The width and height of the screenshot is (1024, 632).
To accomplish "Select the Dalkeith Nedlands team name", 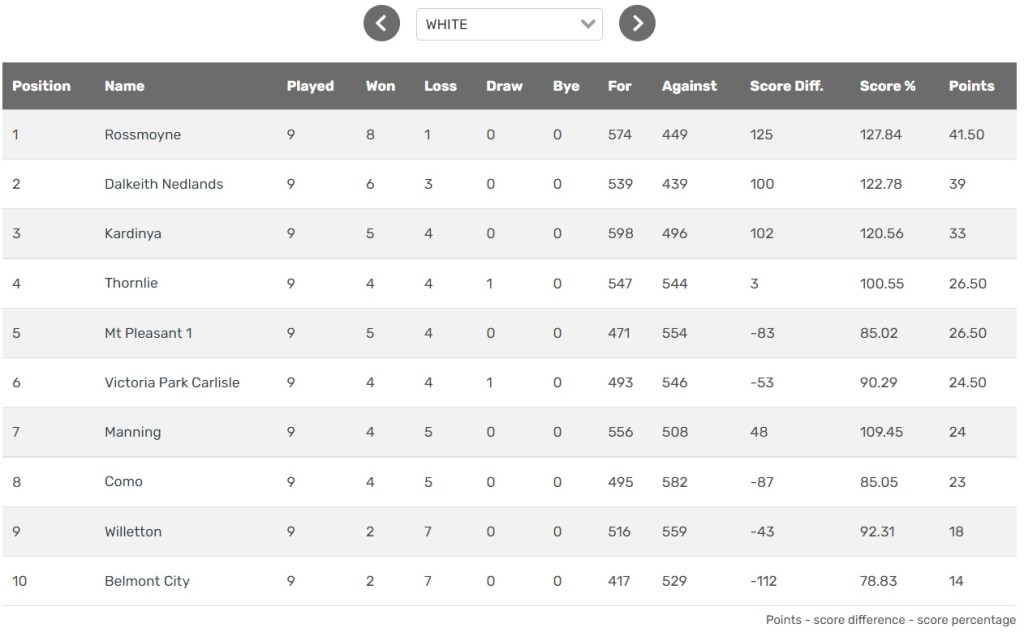I will (x=164, y=184).
